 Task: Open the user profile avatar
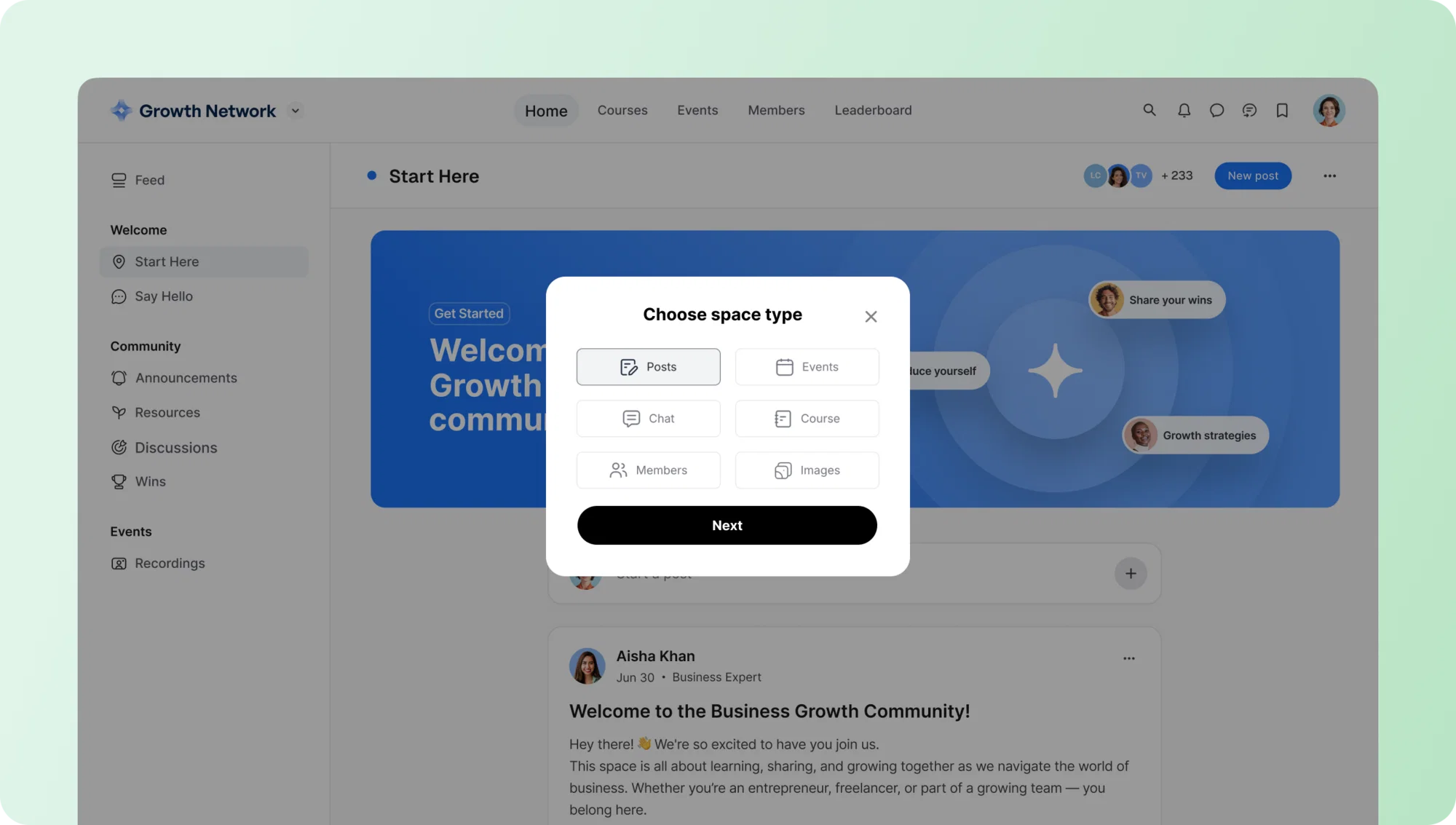coord(1329,110)
